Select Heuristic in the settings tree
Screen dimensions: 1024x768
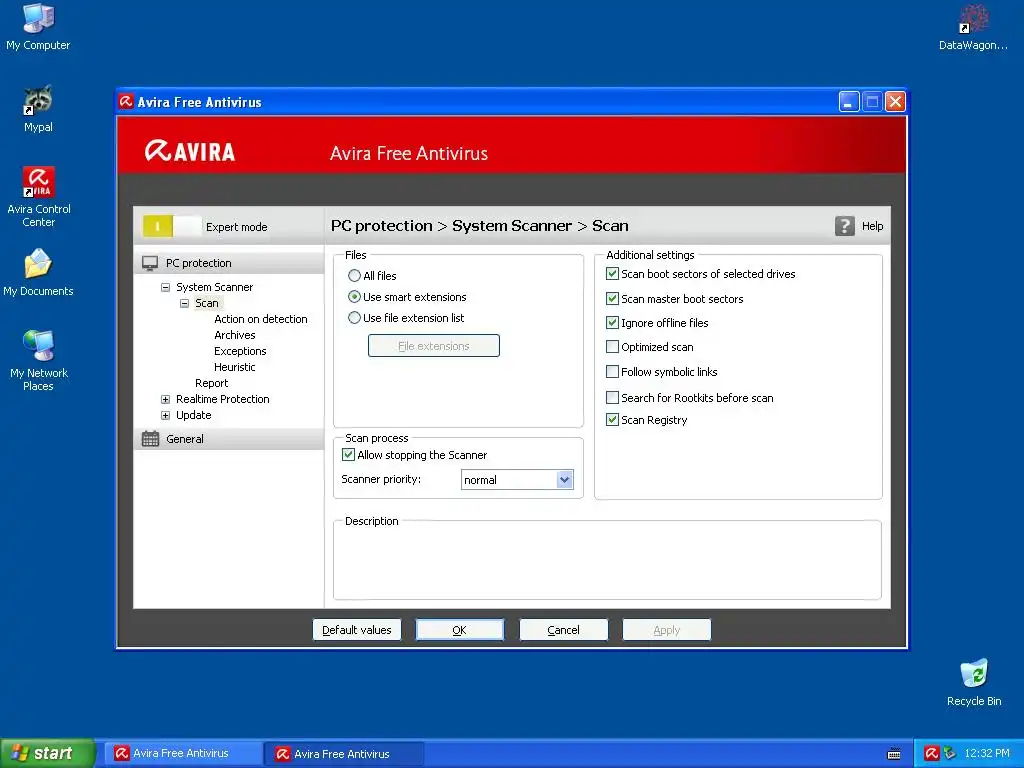tap(234, 367)
